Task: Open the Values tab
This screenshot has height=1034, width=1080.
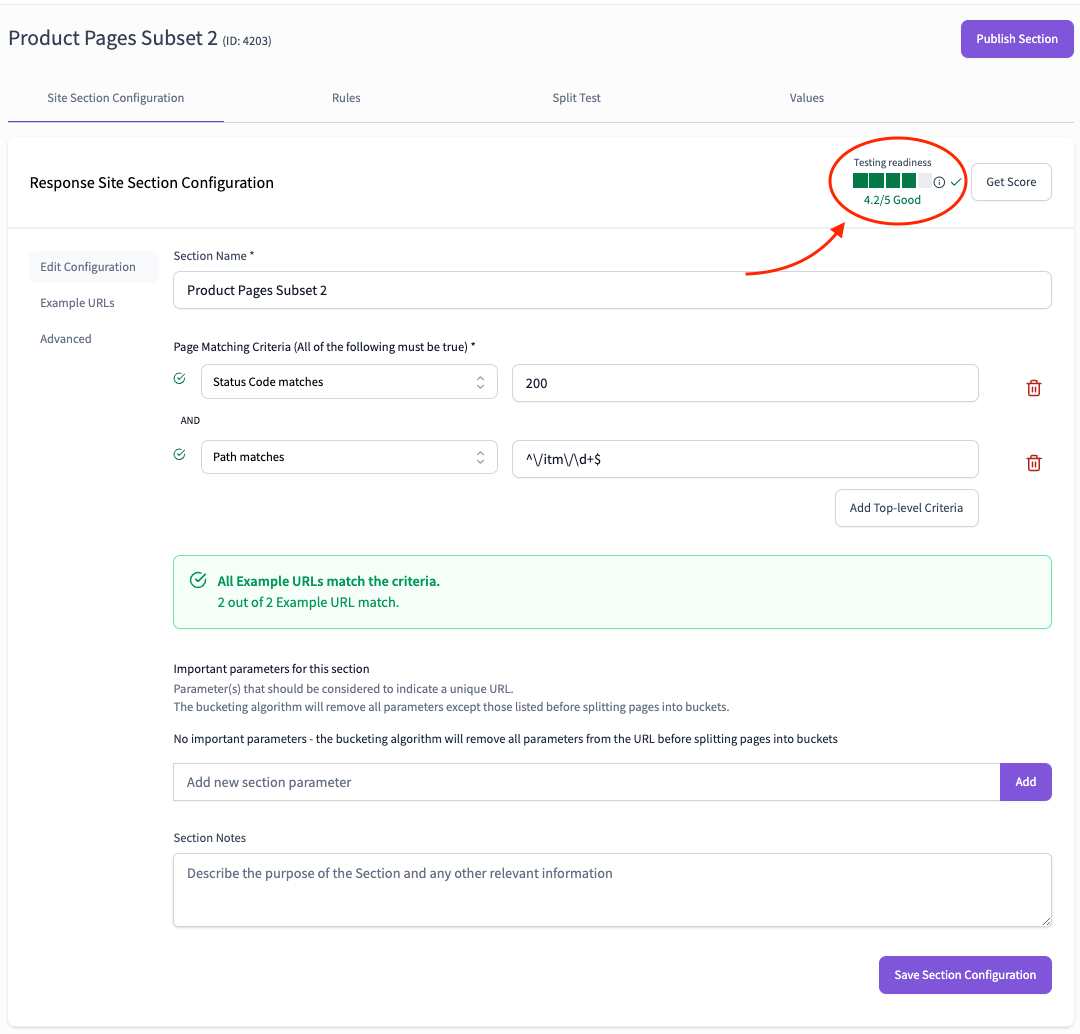Action: (807, 98)
